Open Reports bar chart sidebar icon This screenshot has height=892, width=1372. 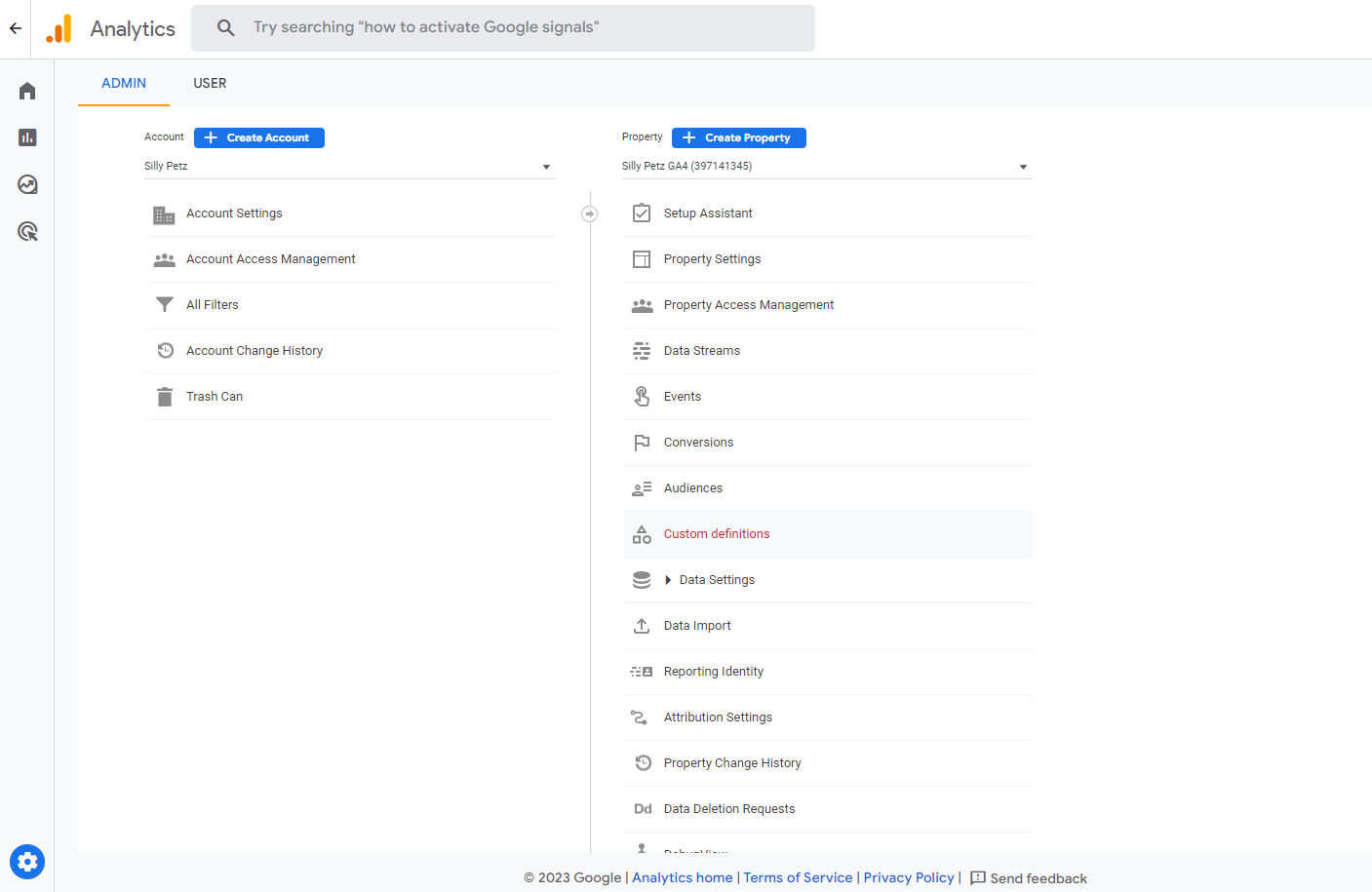(x=27, y=137)
